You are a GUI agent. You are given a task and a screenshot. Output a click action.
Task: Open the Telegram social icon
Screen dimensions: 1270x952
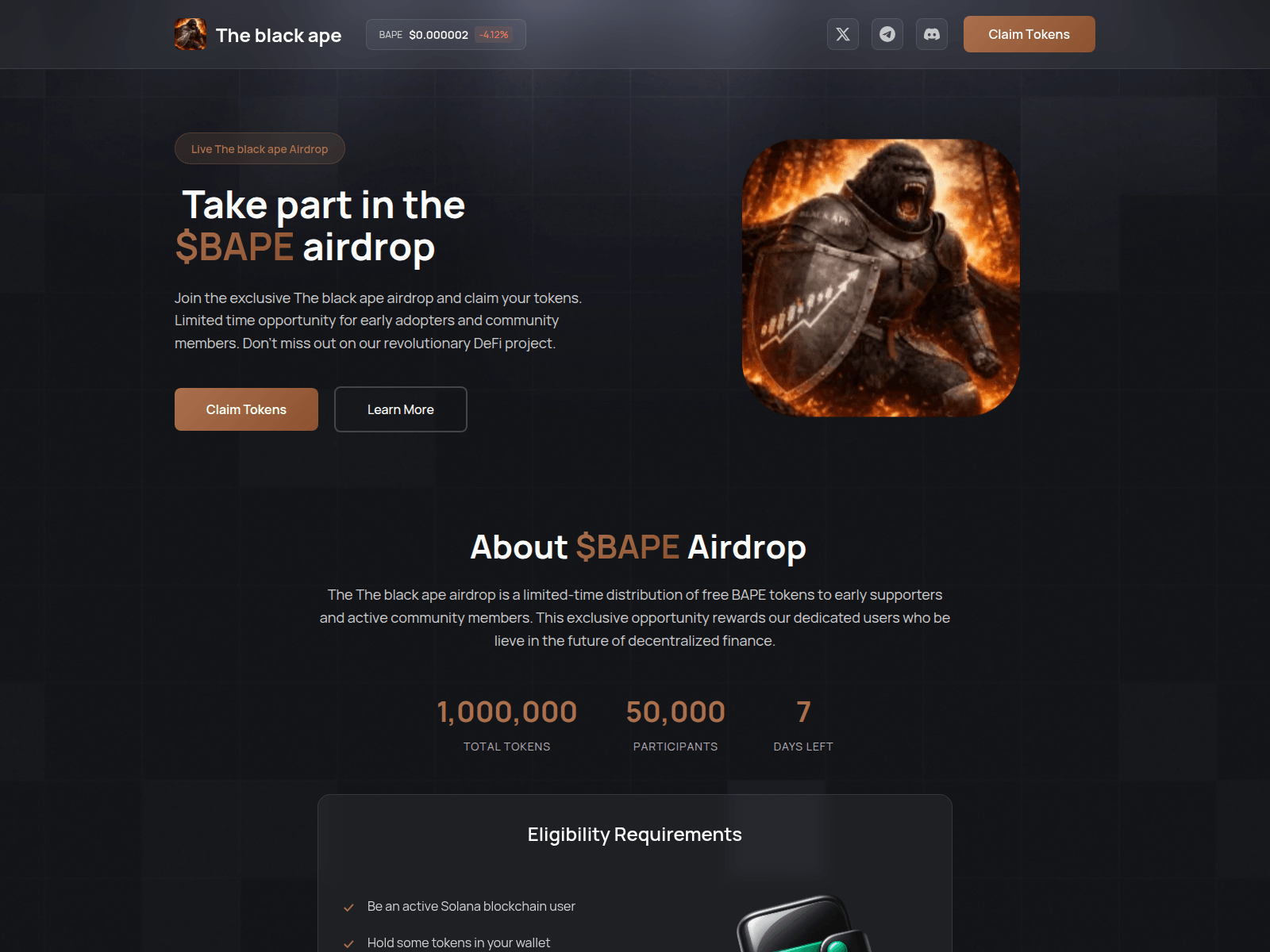point(887,34)
